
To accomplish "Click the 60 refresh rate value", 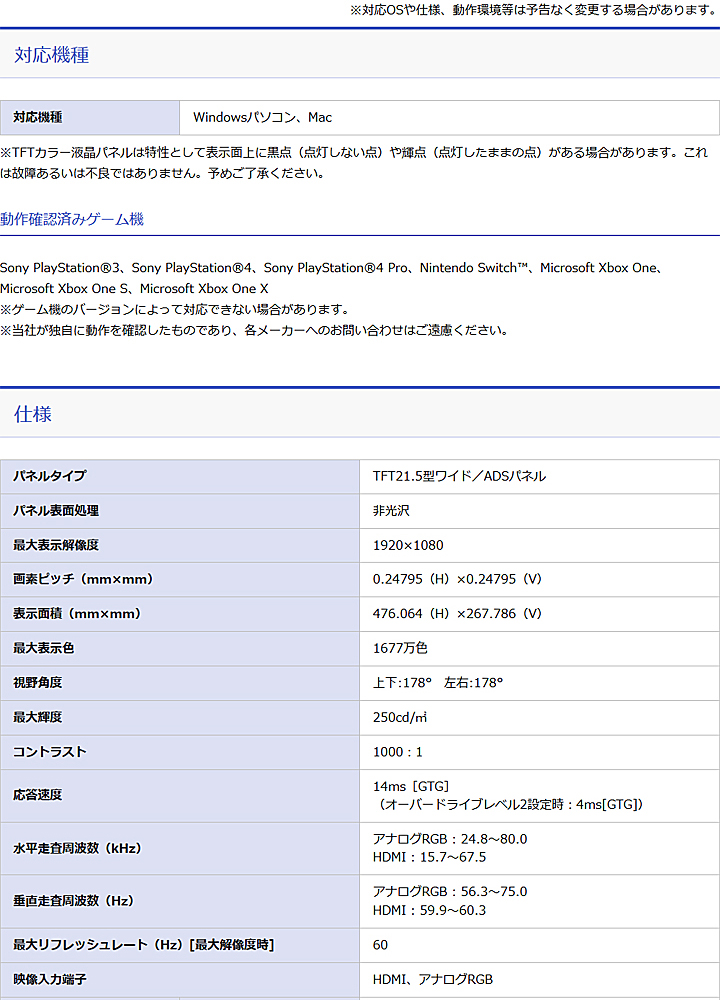I will (380, 945).
